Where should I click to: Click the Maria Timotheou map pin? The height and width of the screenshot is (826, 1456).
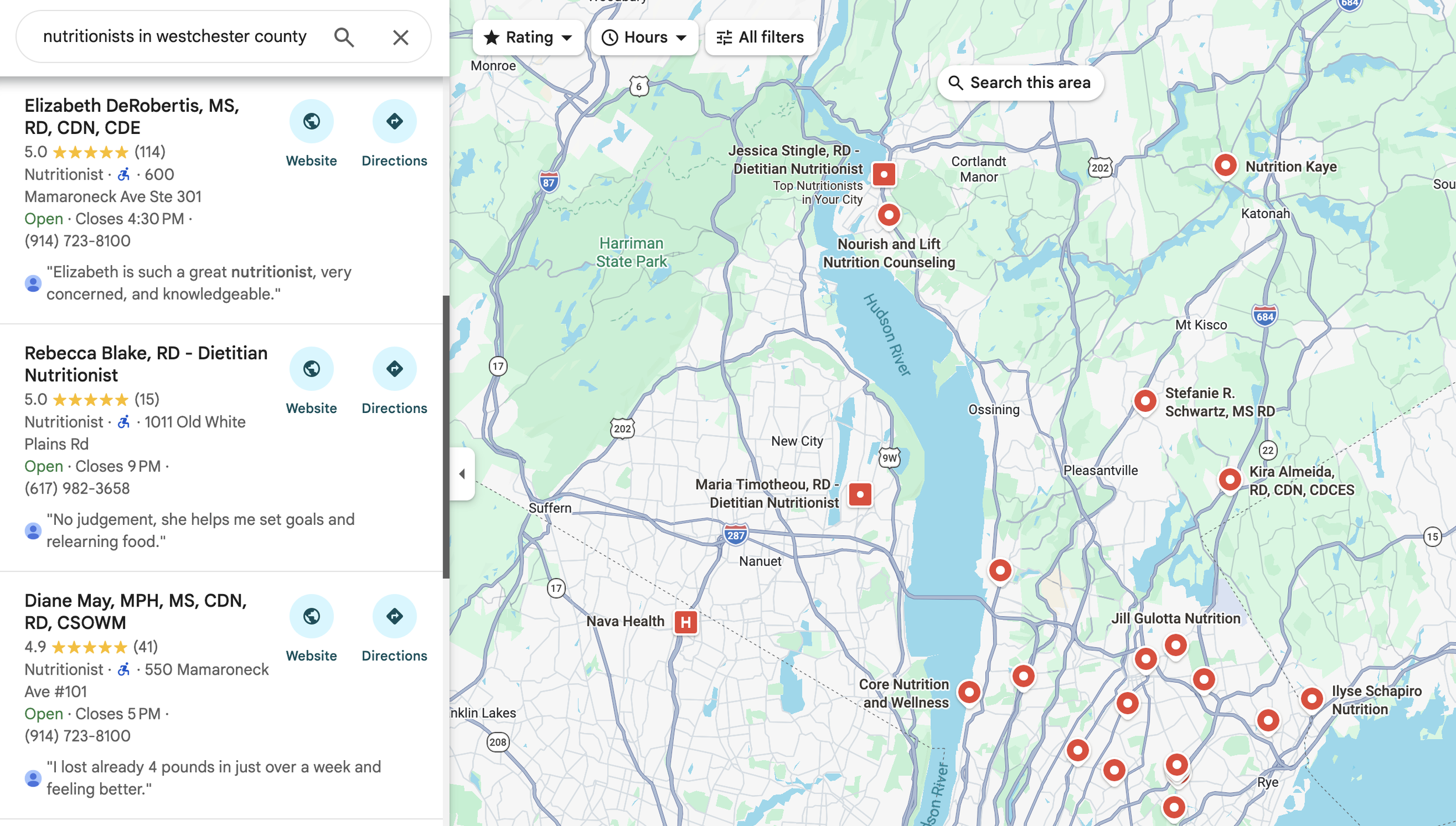click(x=860, y=495)
